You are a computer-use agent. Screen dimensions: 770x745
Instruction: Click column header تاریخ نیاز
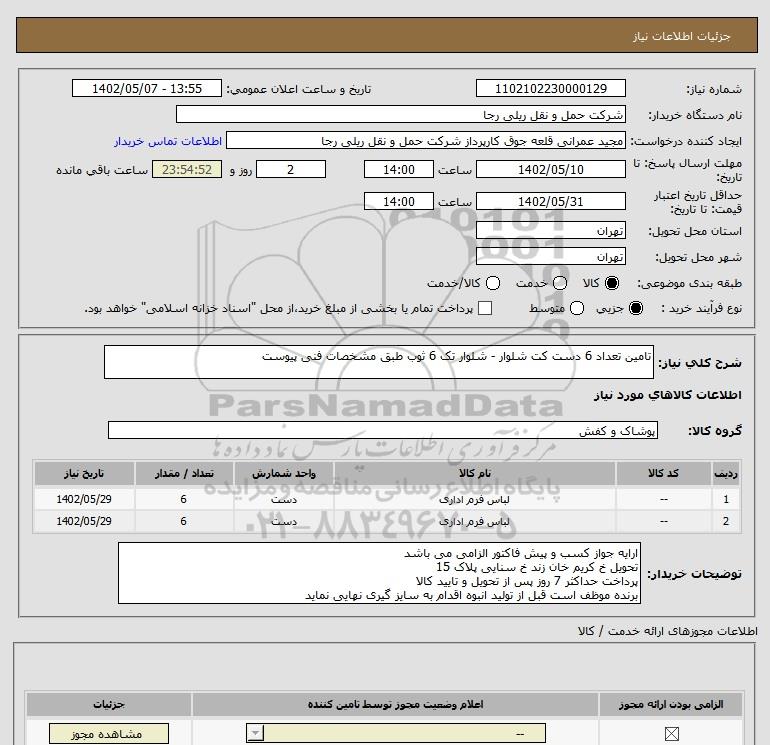tap(84, 473)
